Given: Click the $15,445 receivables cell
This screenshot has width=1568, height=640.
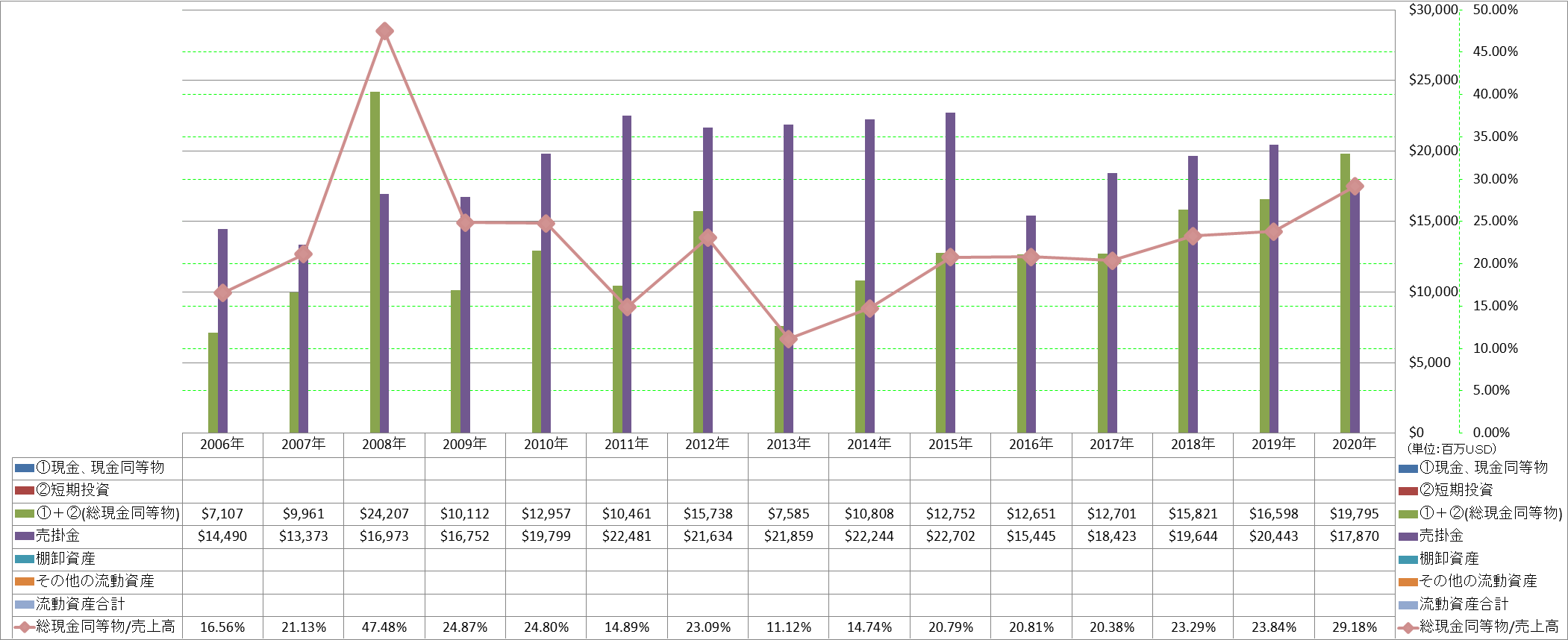Looking at the screenshot, I should tap(1031, 536).
